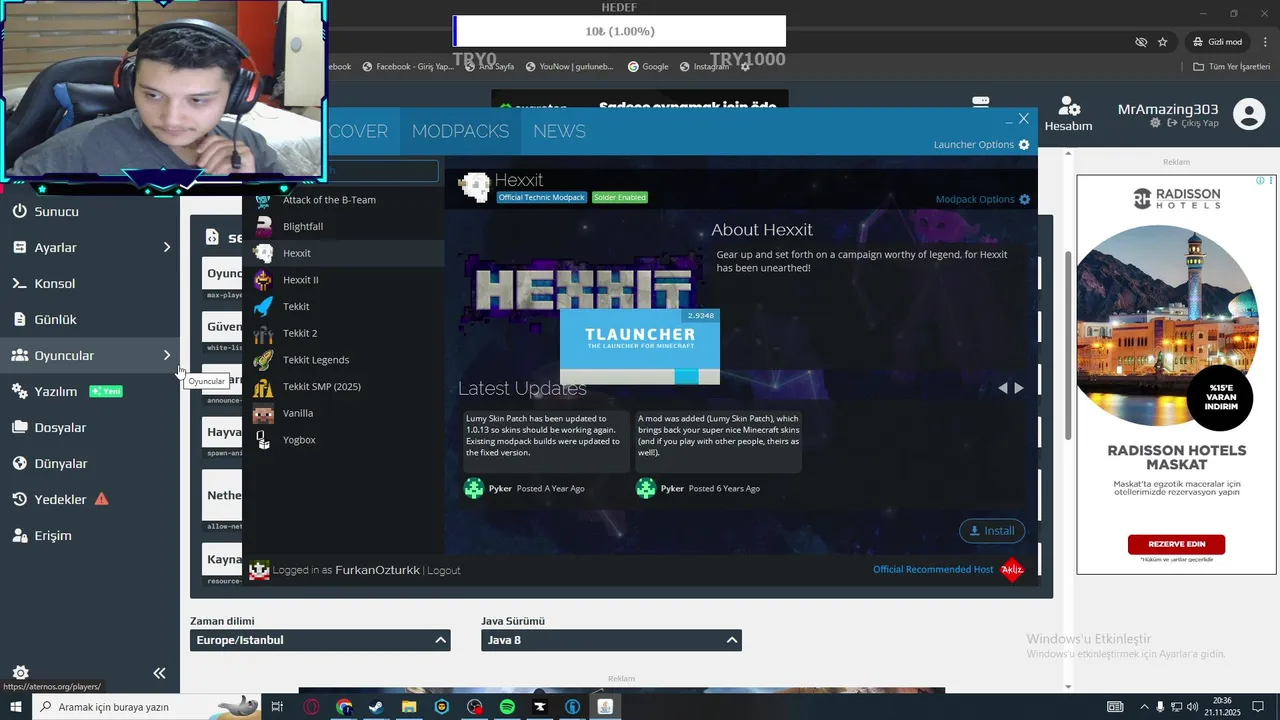The width and height of the screenshot is (1280, 720).
Task: Open the Dosyalar folder icon in sidebar
Action: coord(19,427)
